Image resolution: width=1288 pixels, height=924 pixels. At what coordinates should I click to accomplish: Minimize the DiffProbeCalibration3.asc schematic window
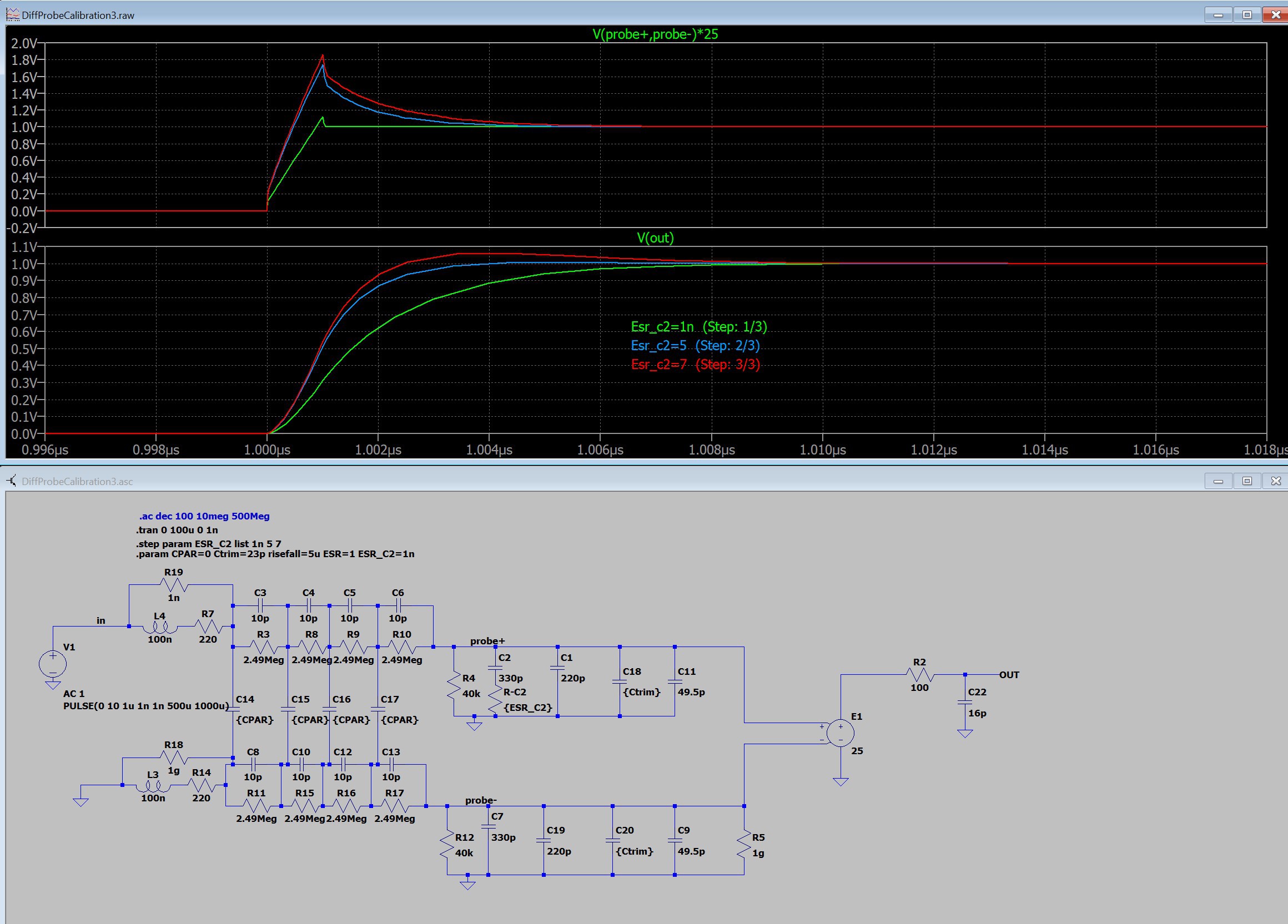(x=1217, y=481)
